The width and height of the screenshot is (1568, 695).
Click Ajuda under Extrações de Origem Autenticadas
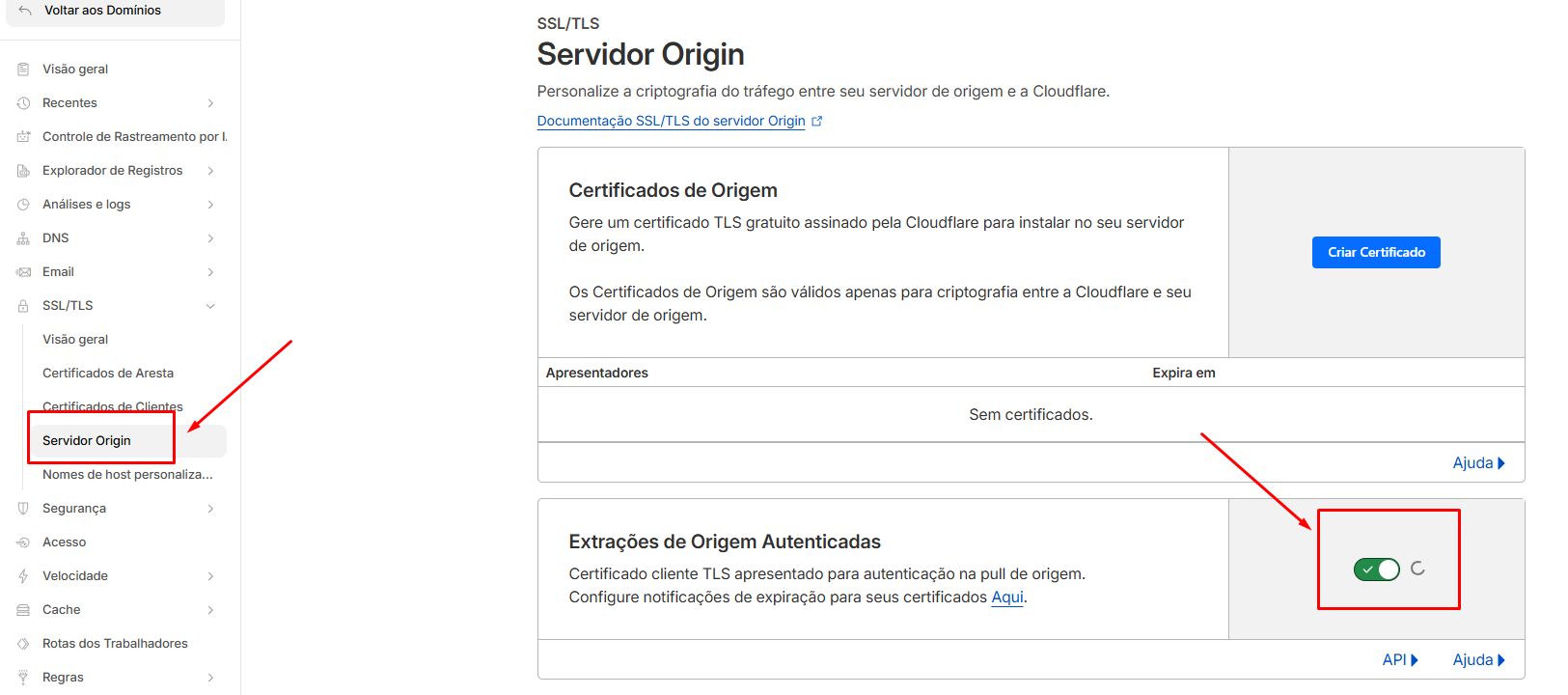[x=1479, y=660]
